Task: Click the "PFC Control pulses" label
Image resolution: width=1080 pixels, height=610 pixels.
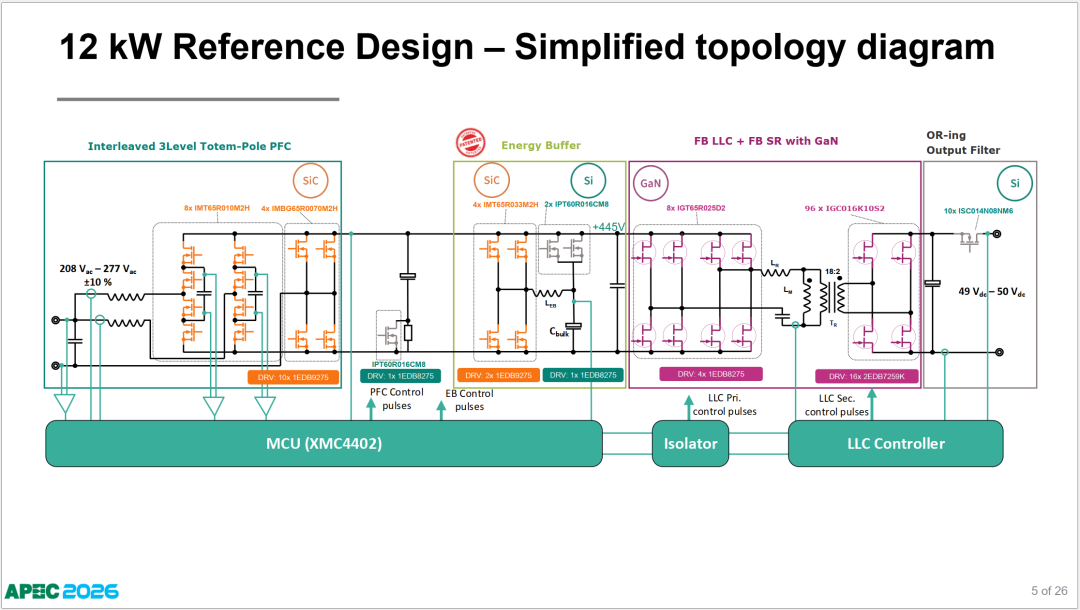Action: [x=397, y=399]
